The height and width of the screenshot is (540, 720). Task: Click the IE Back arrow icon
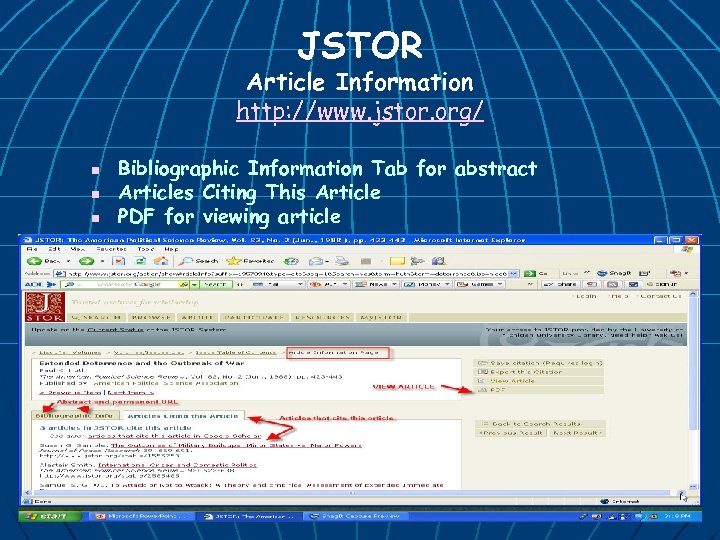[x=34, y=261]
